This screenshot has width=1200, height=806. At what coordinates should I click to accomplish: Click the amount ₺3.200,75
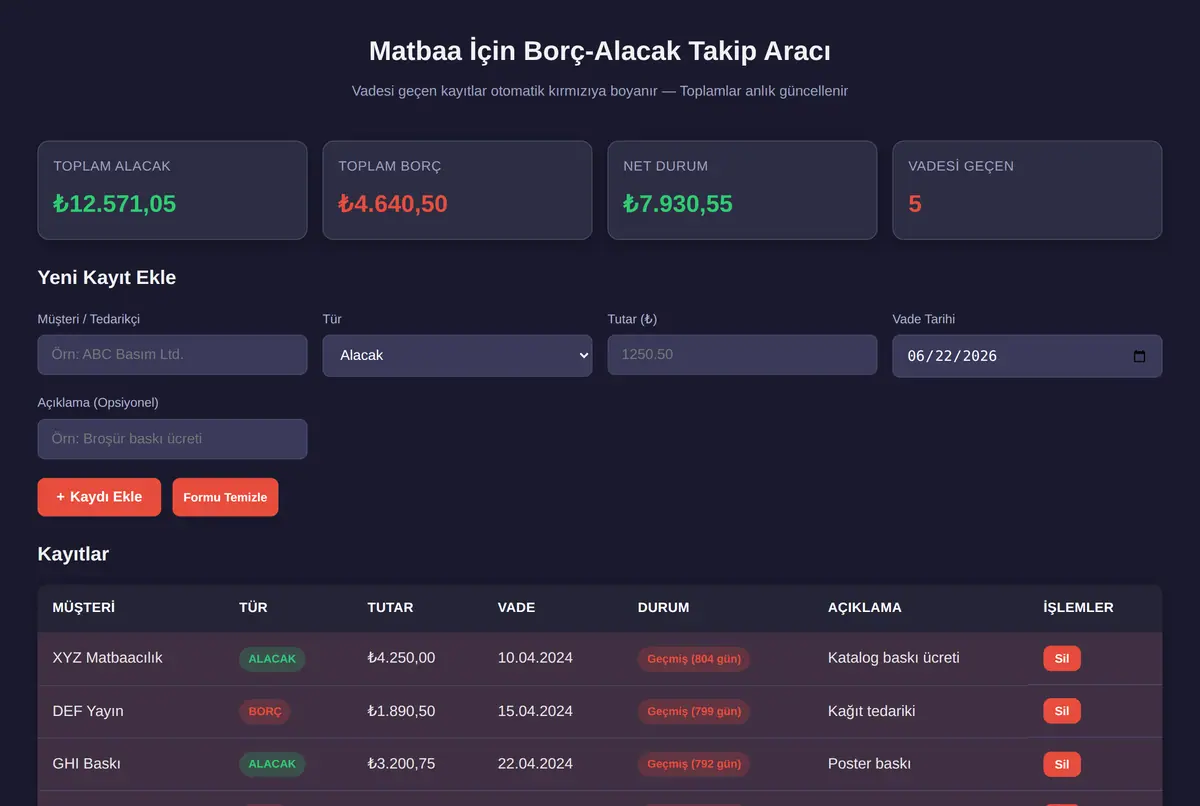401,764
